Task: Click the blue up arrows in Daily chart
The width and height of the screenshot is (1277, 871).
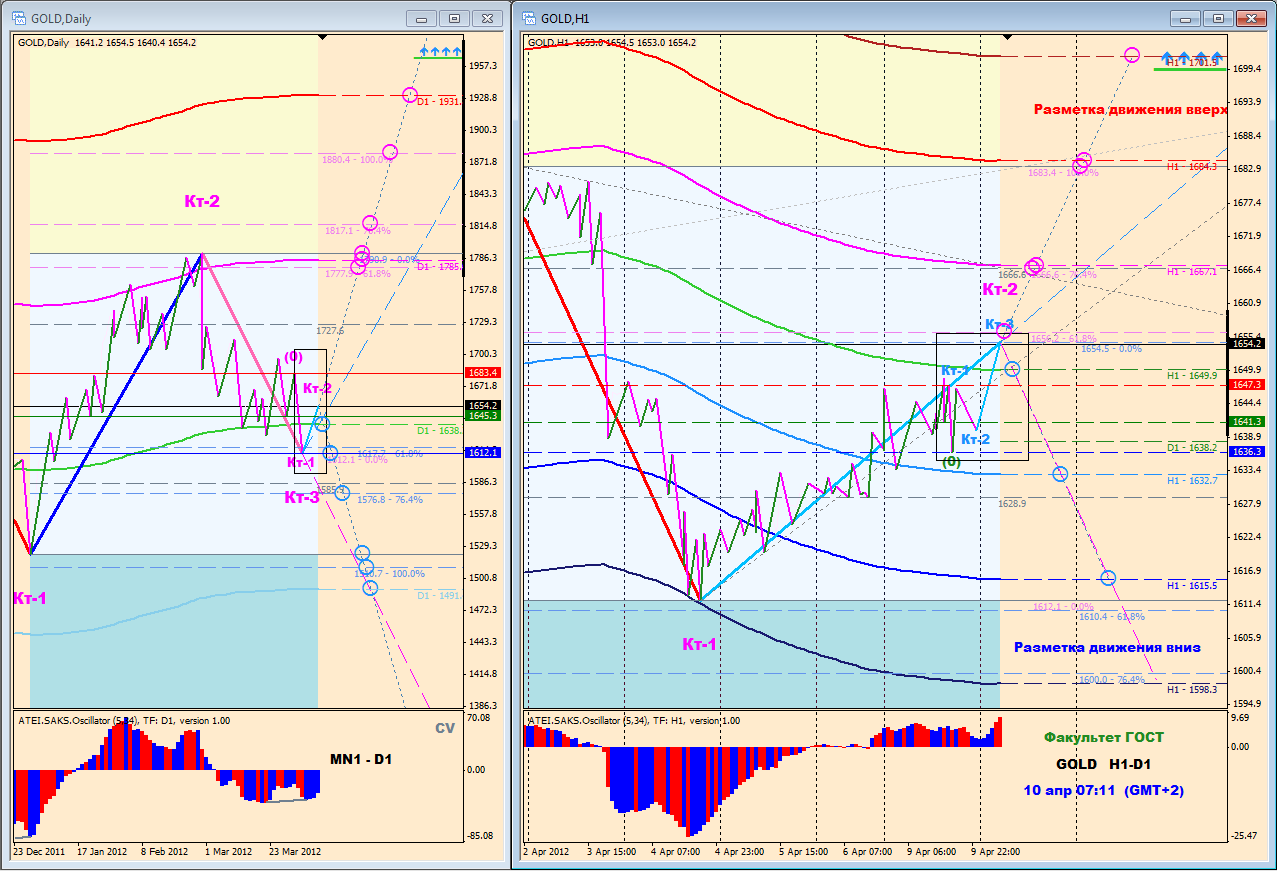Action: (440, 50)
